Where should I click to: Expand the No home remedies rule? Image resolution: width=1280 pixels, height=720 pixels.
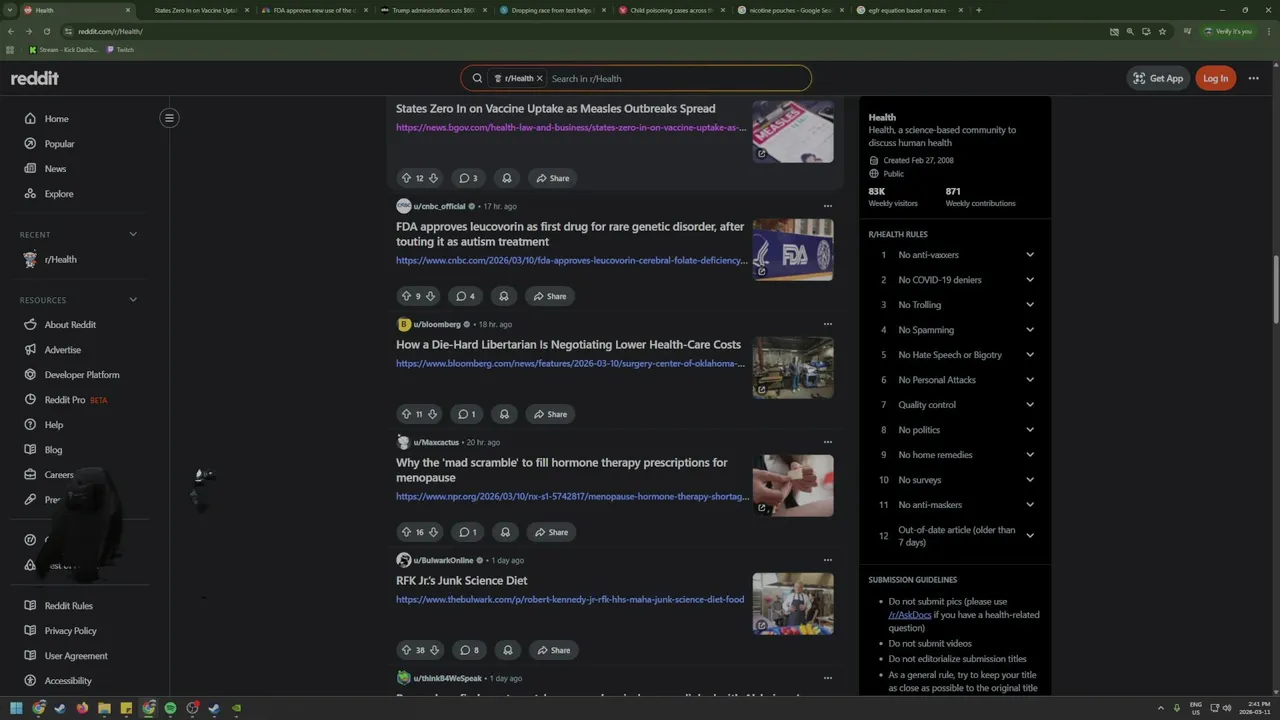click(1029, 455)
